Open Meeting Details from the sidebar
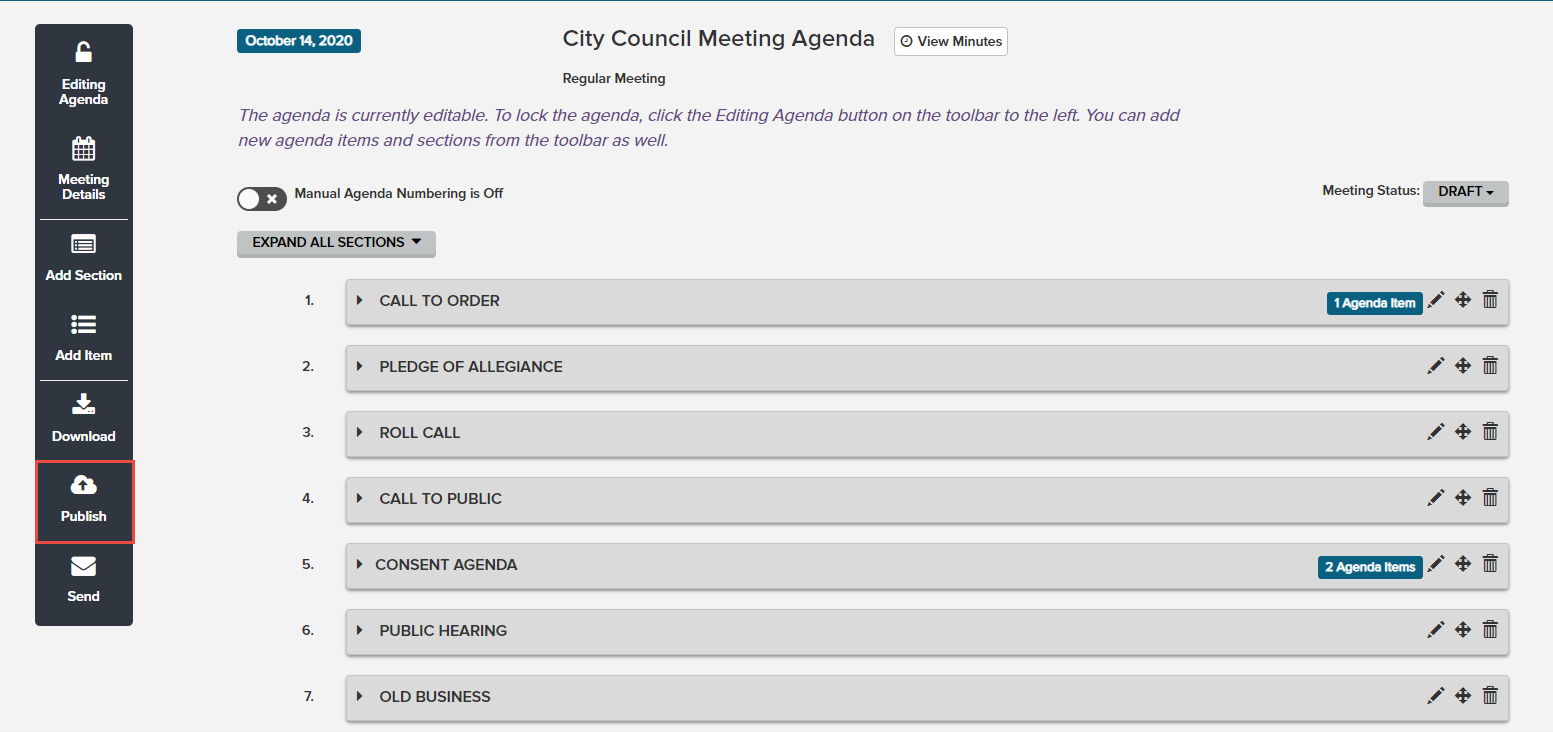Screen dimensions: 1553x732 pos(84,169)
